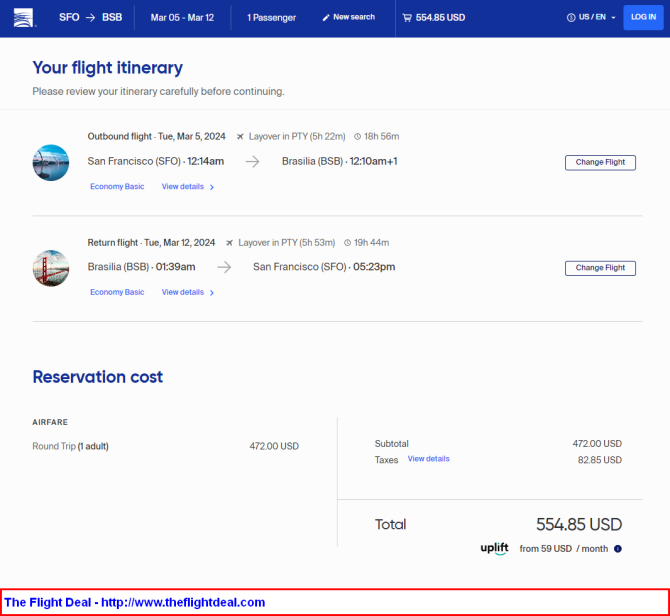Click the return layover airplane icon
Screen dimensions: 670x616
229,243
